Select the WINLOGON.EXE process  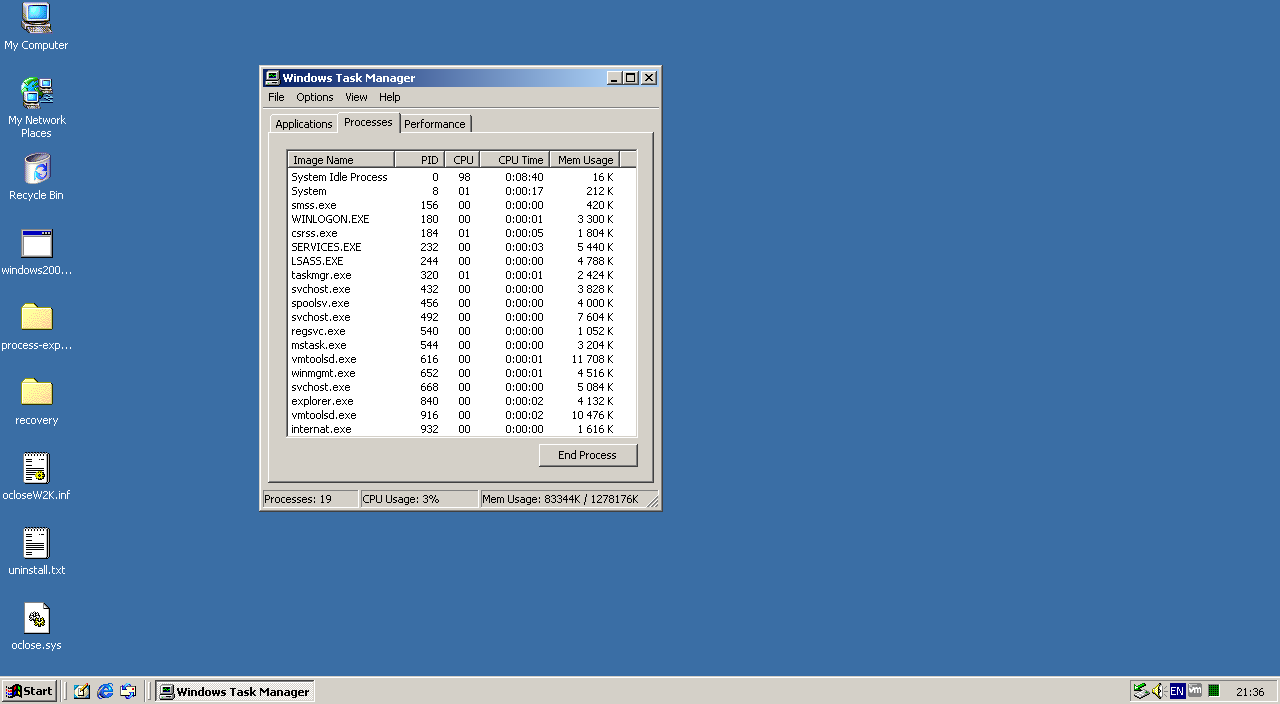[x=462, y=219]
